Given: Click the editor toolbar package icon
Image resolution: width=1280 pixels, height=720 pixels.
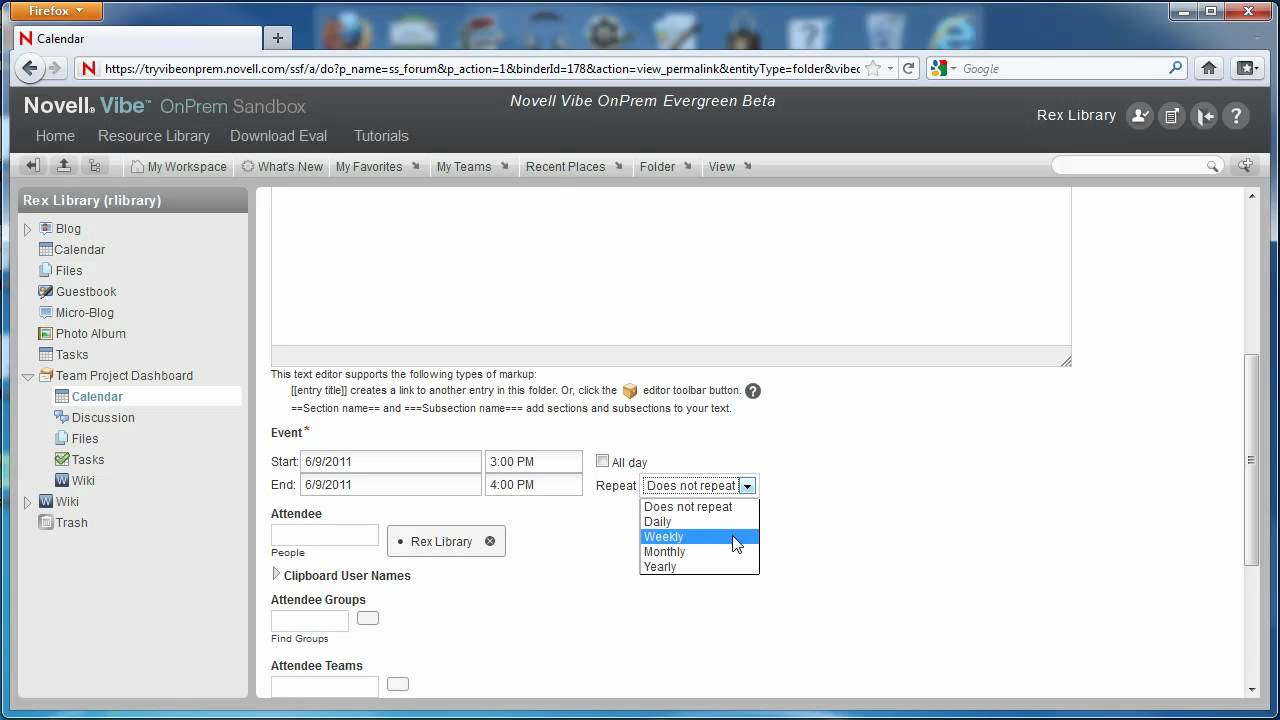Looking at the screenshot, I should tap(630, 390).
